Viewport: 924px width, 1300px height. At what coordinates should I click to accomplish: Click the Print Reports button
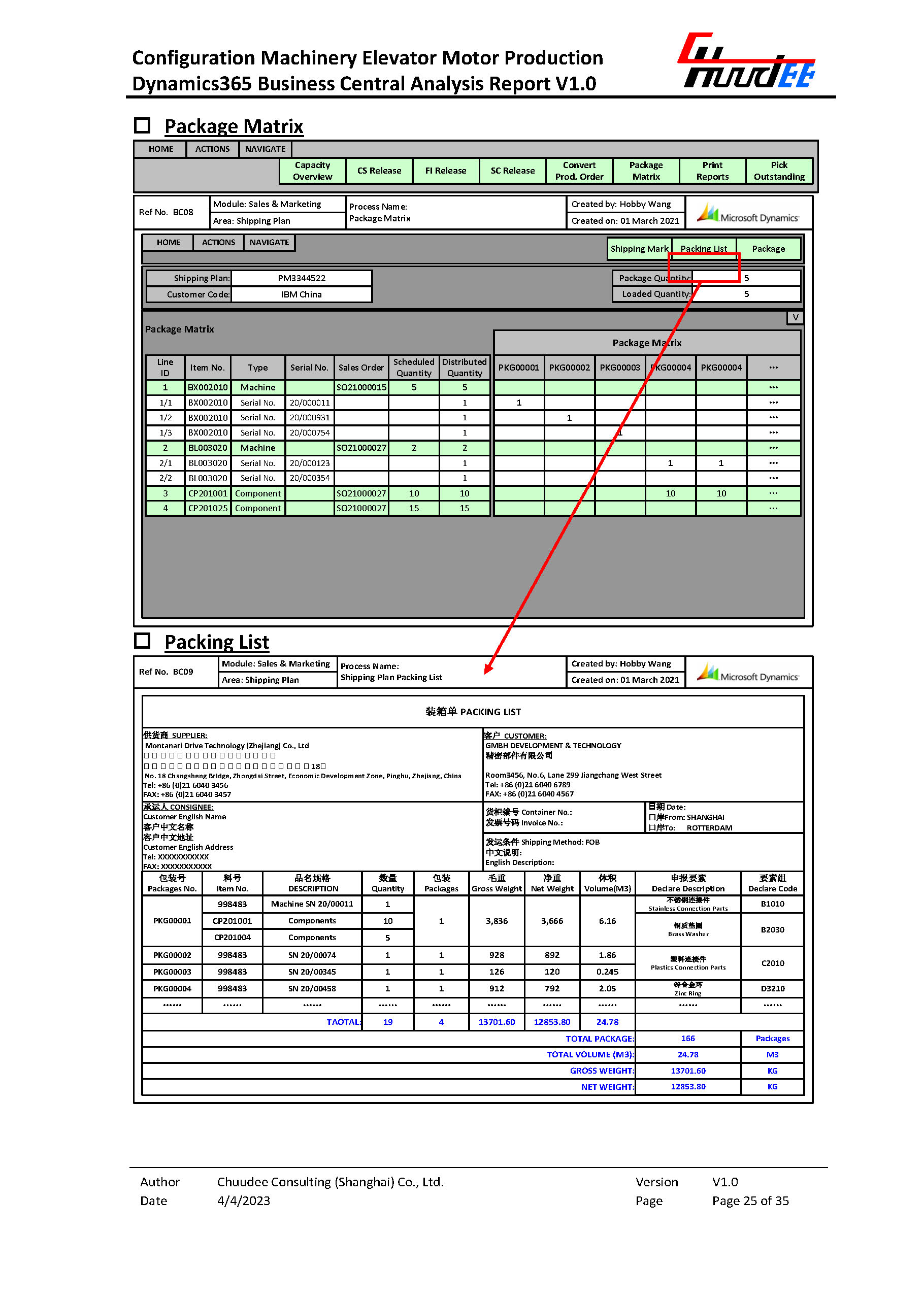712,171
